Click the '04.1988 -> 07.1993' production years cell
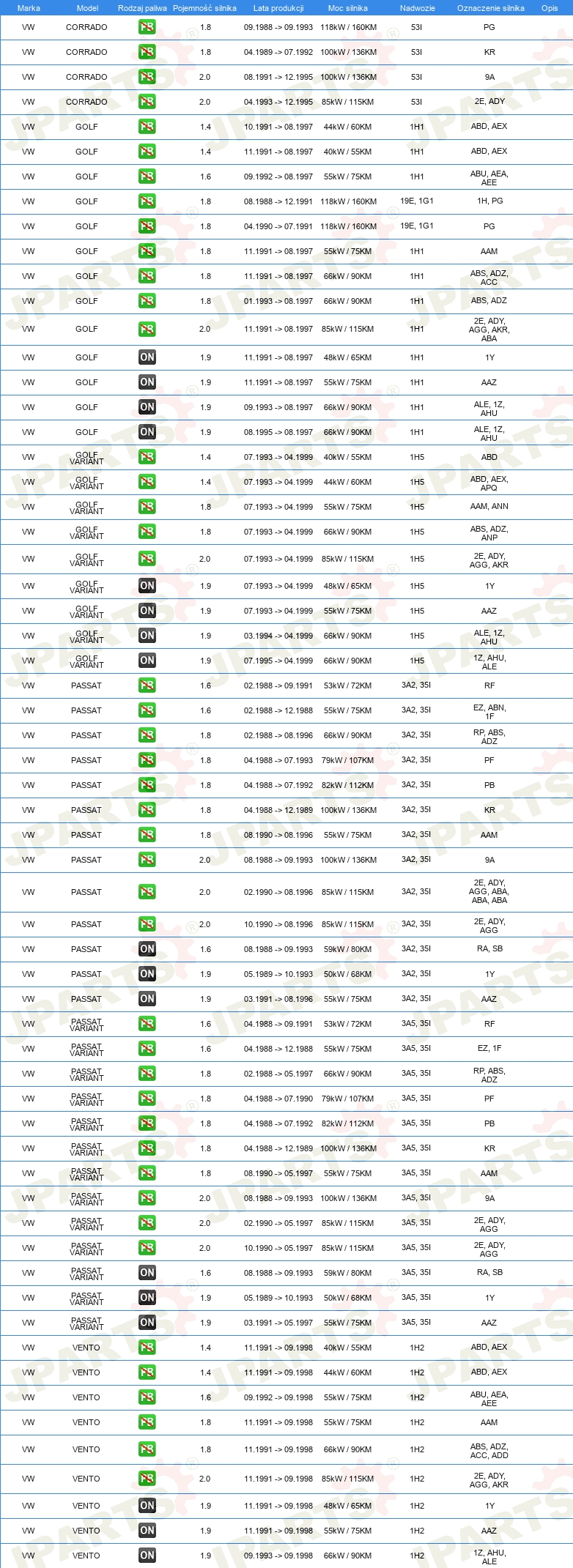 point(278,760)
